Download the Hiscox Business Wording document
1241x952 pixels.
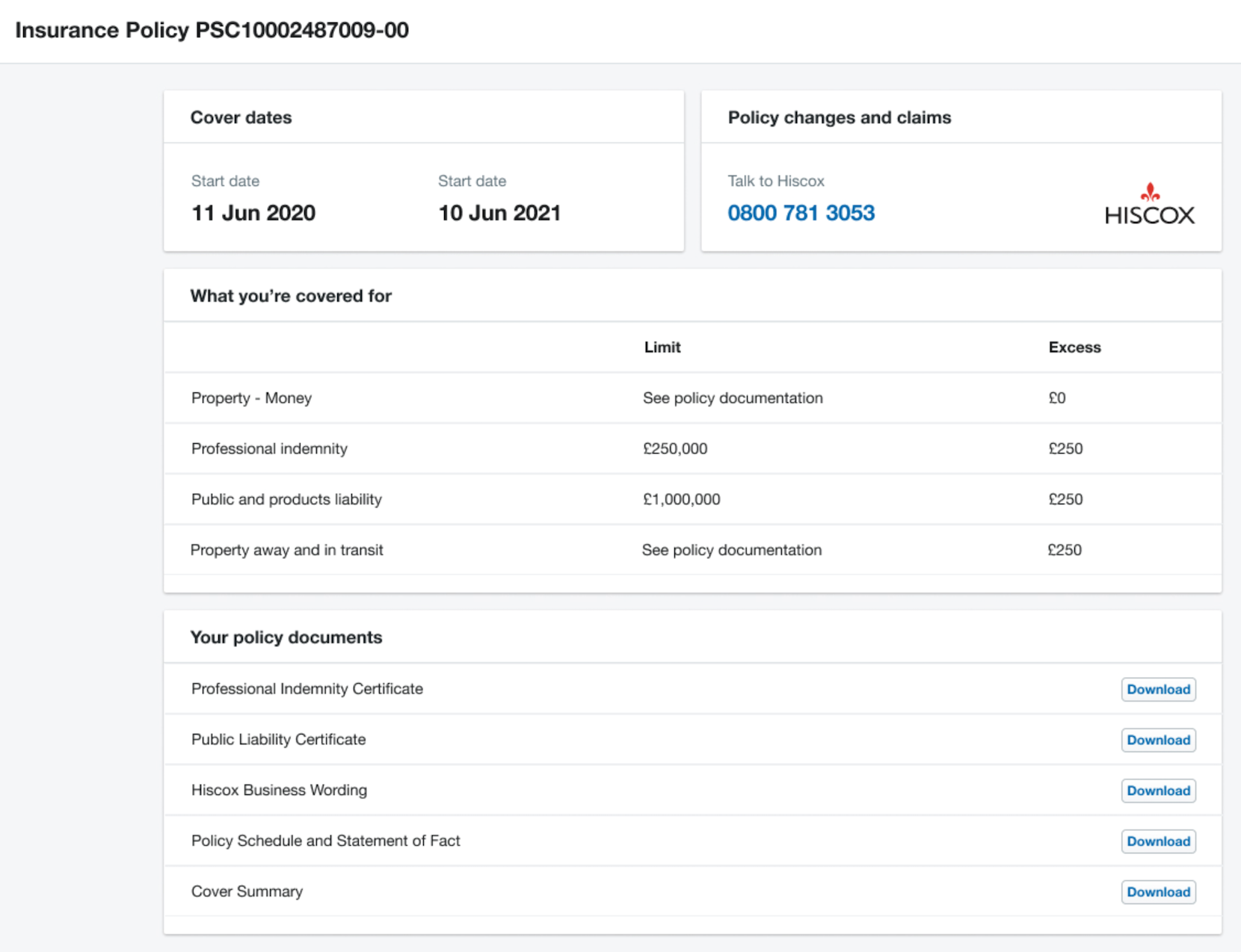pyautogui.click(x=1157, y=791)
